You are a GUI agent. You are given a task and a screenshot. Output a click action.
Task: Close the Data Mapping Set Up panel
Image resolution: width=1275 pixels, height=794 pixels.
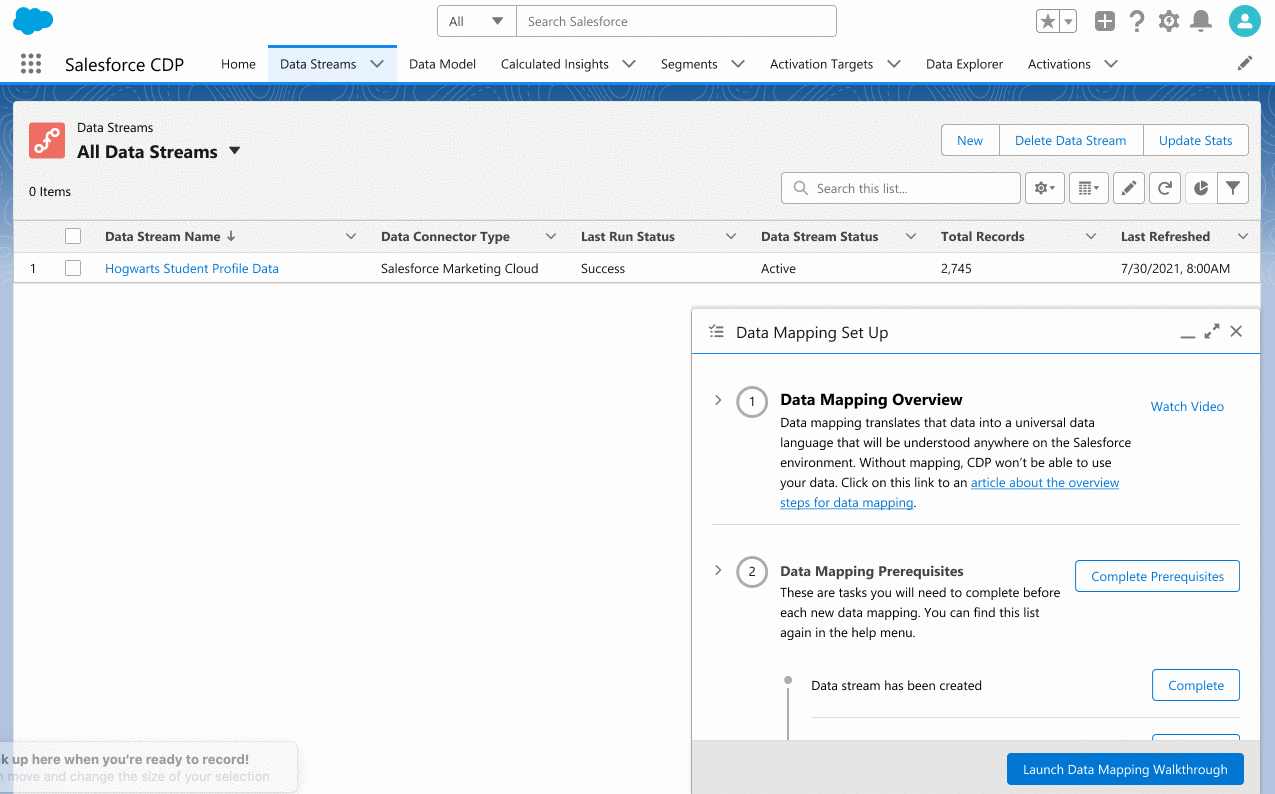pos(1236,331)
